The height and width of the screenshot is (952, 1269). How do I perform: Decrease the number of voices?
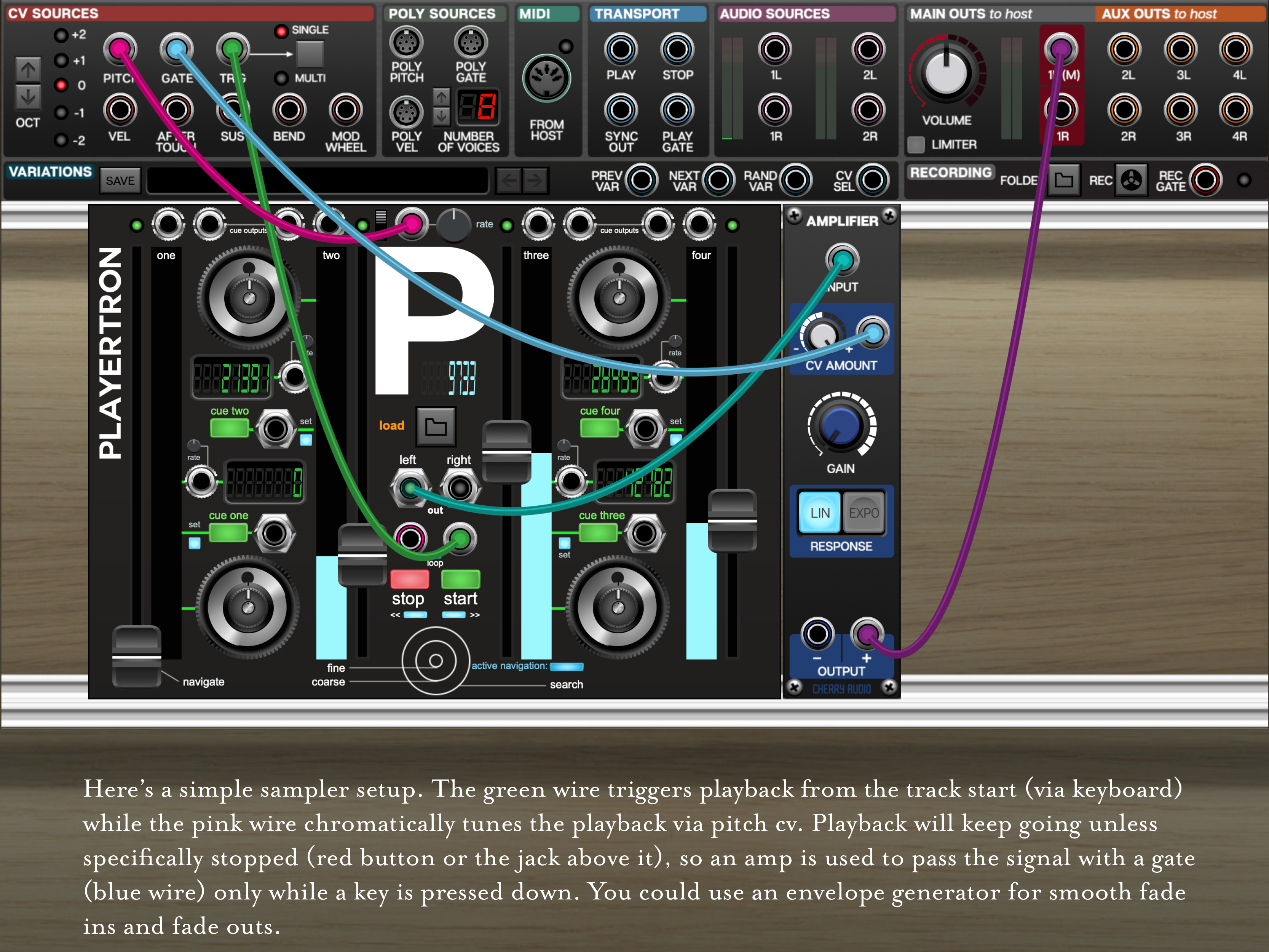441,117
